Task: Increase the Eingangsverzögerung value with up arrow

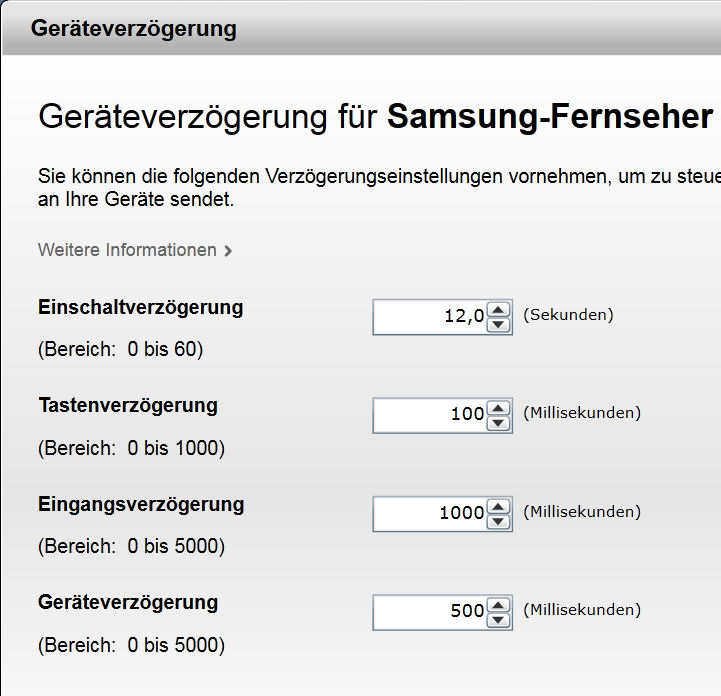Action: [498, 507]
